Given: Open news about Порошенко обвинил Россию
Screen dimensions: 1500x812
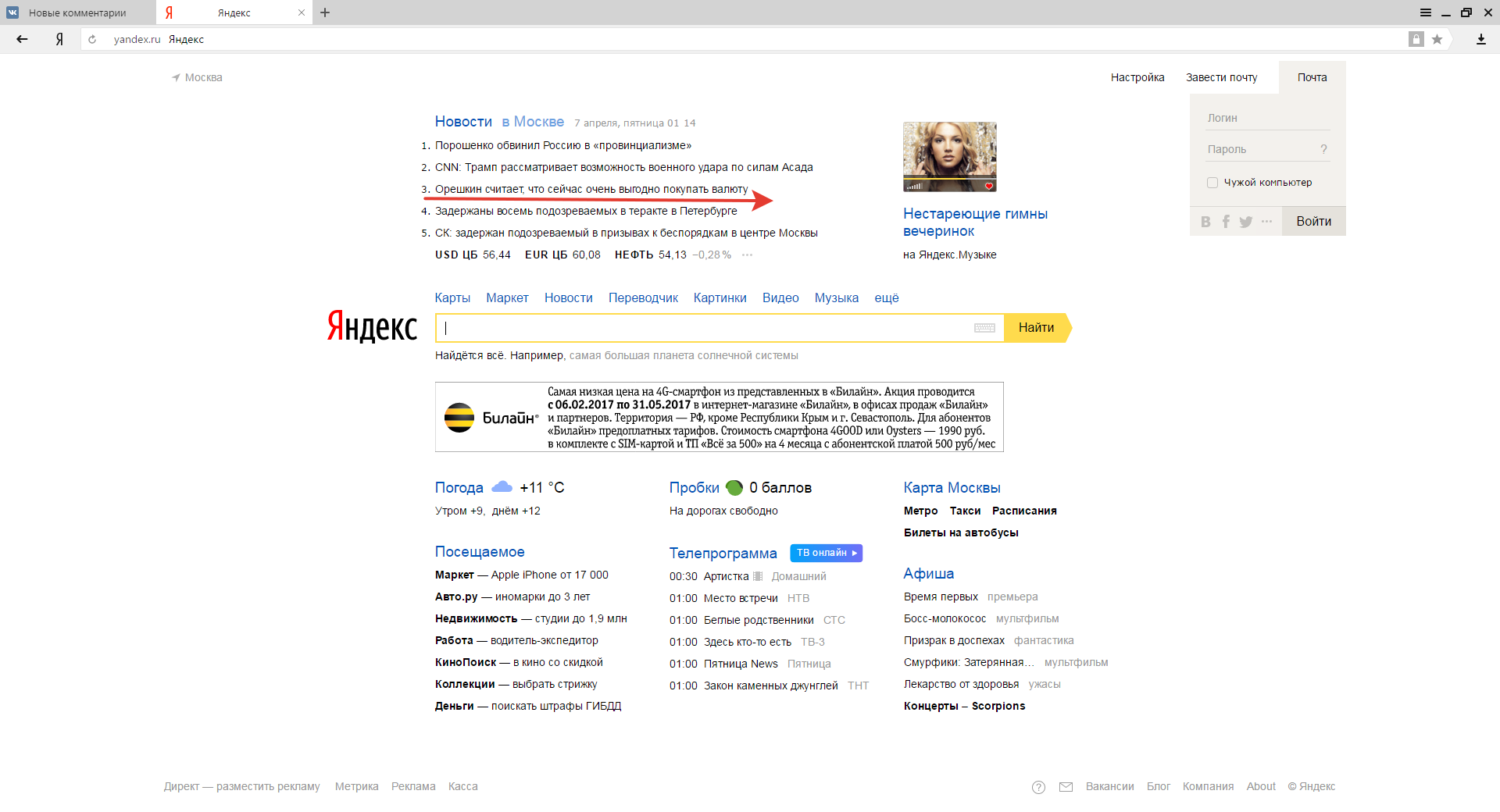Looking at the screenshot, I should [x=563, y=145].
